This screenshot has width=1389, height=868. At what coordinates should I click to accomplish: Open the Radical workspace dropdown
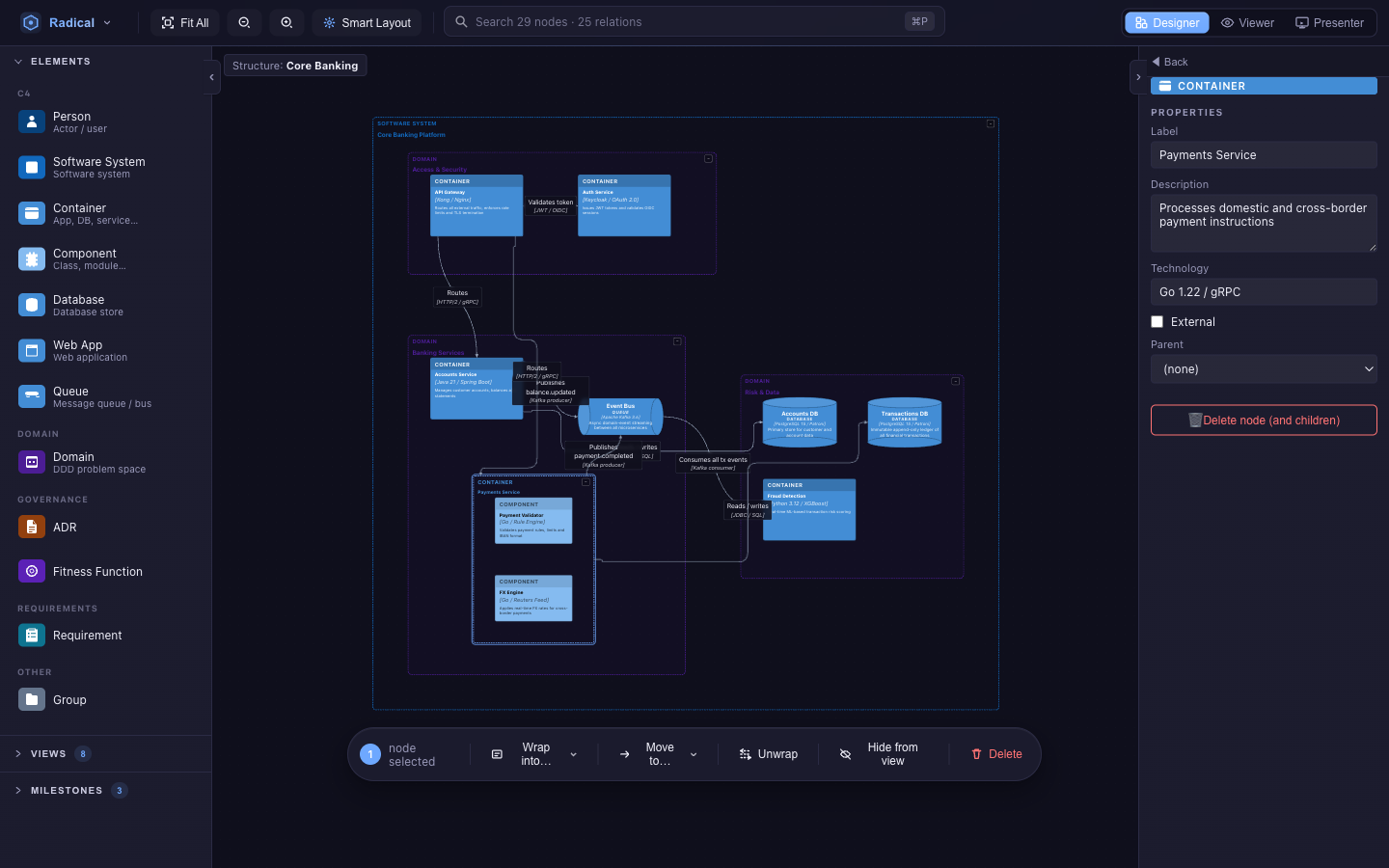[107, 22]
